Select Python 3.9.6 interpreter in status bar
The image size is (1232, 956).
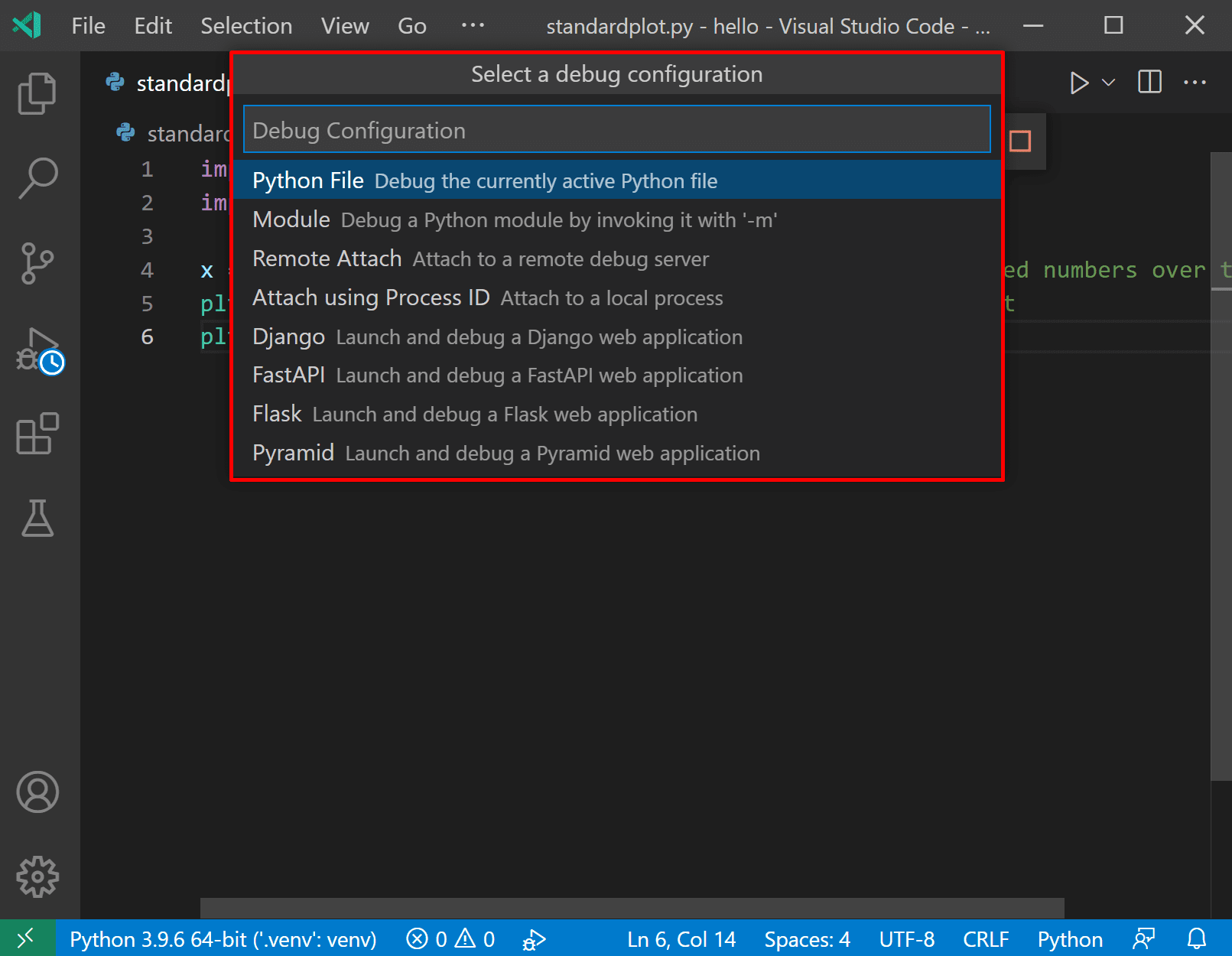click(223, 939)
